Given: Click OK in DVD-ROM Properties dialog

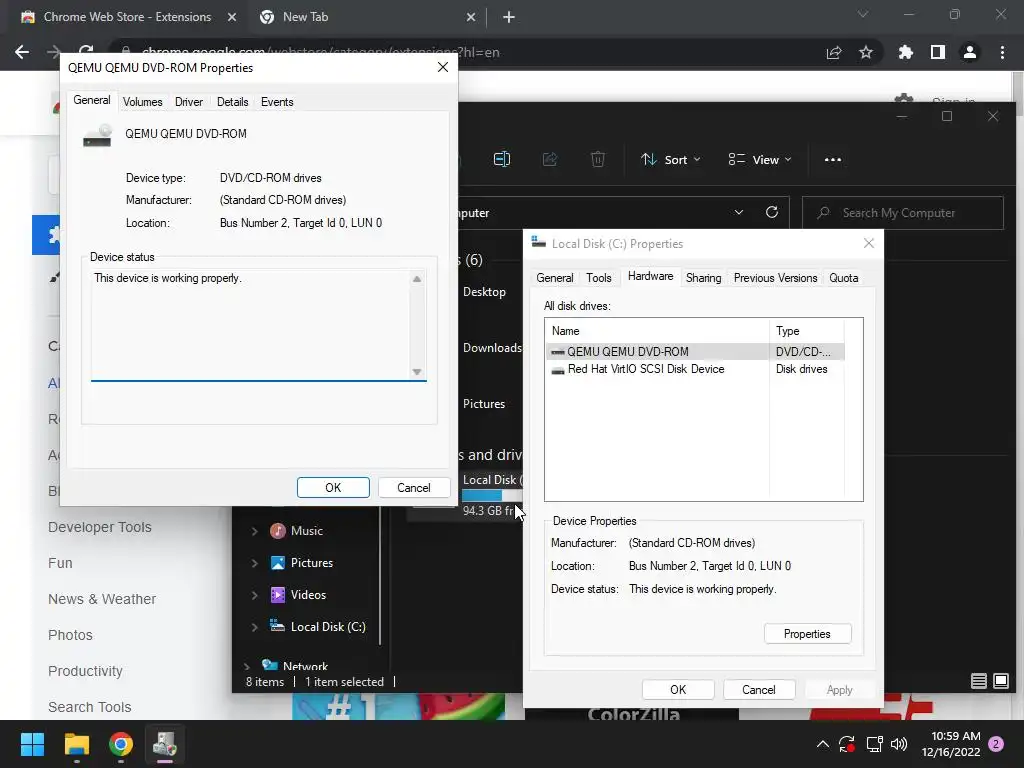Looking at the screenshot, I should coord(333,488).
